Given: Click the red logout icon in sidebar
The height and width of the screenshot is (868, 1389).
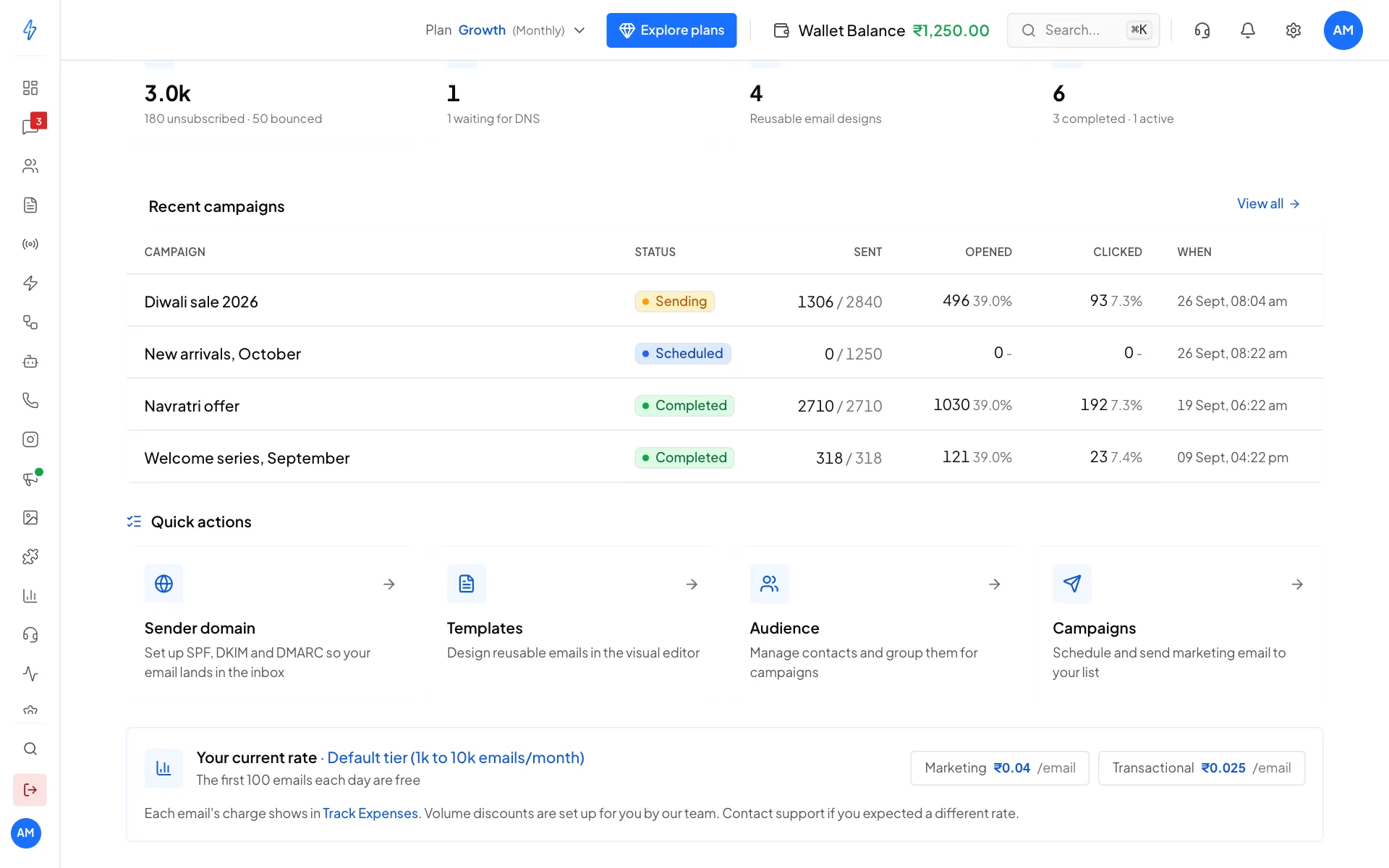Looking at the screenshot, I should pos(30,790).
